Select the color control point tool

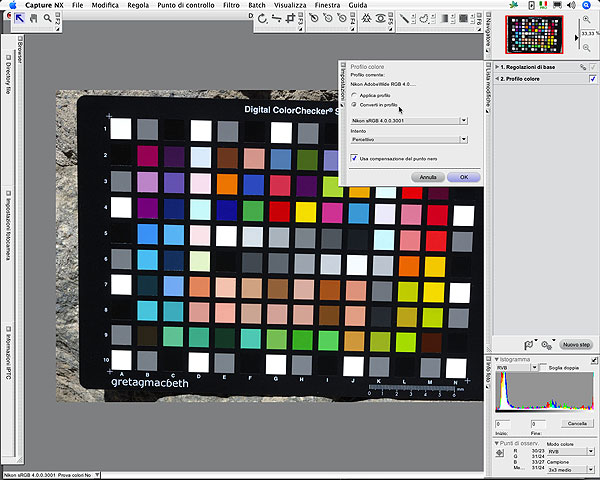[x=366, y=18]
